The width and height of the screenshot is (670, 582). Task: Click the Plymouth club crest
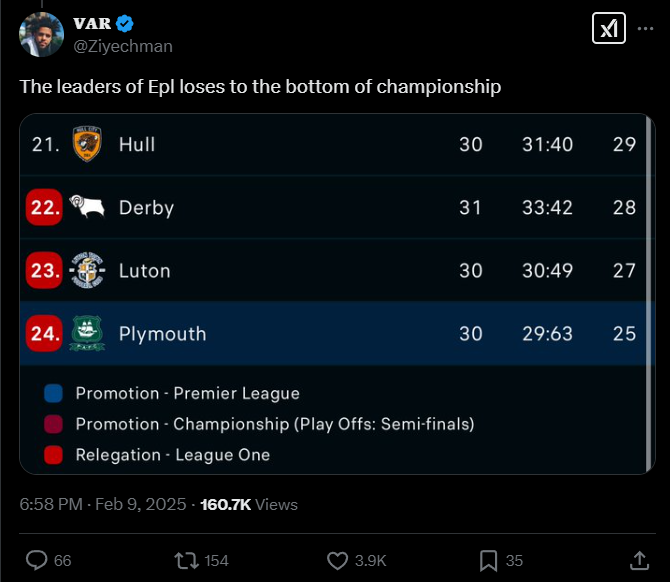click(87, 333)
